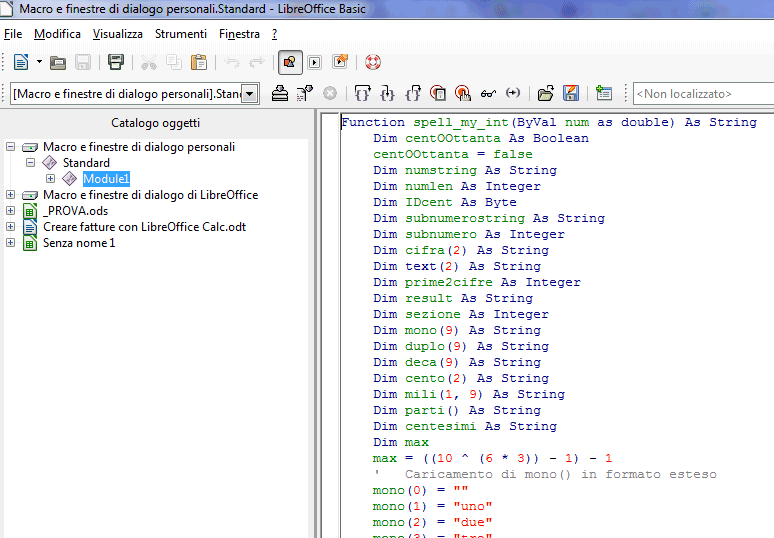Viewport: 774px width, 538px height.
Task: Click the 'centoOttanta = false' line
Action: coord(453,154)
